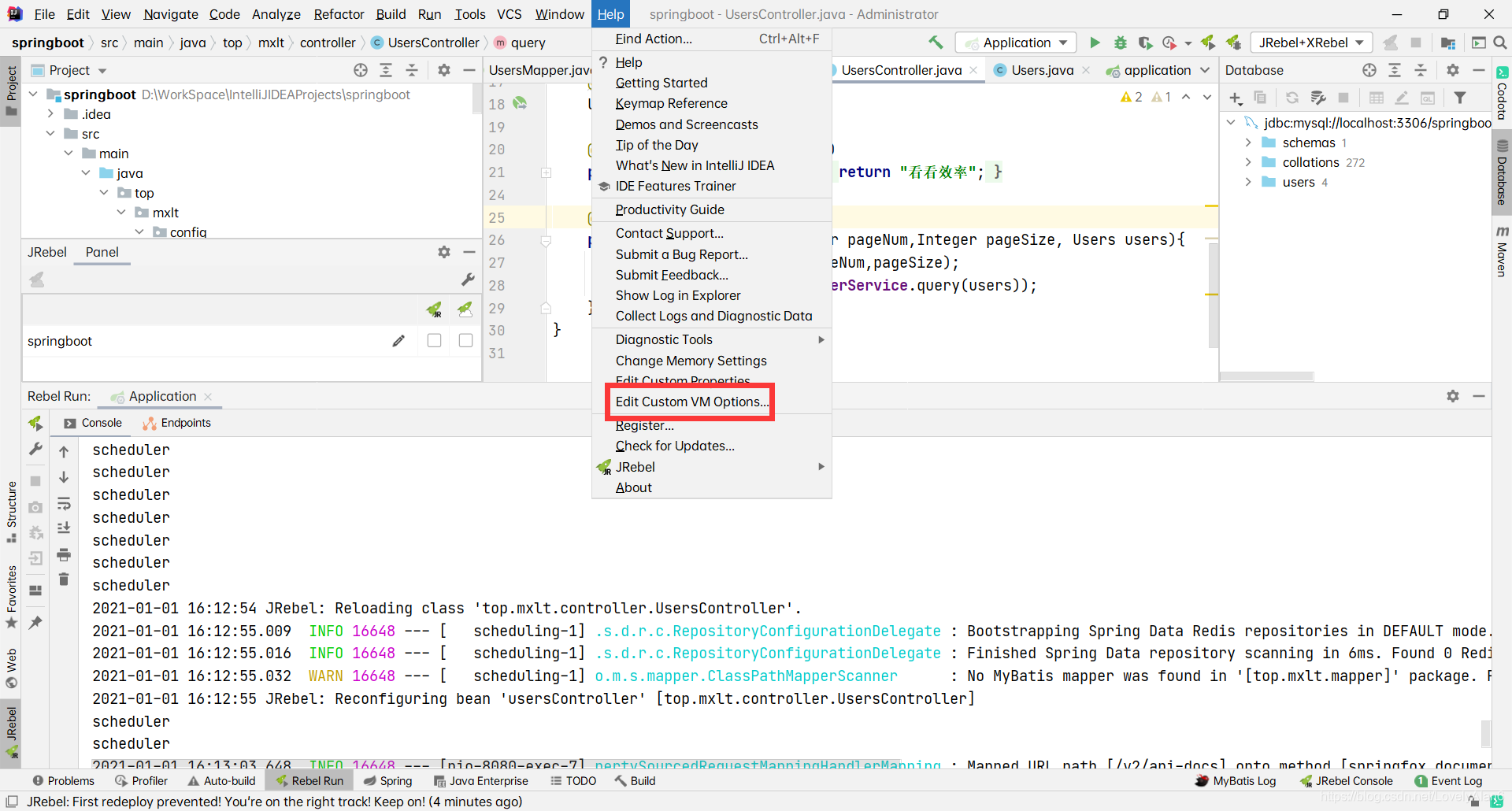Viewport: 1512px width, 811px height.
Task: Edit springboot module pencil icon in JRebel panel
Action: tap(398, 340)
